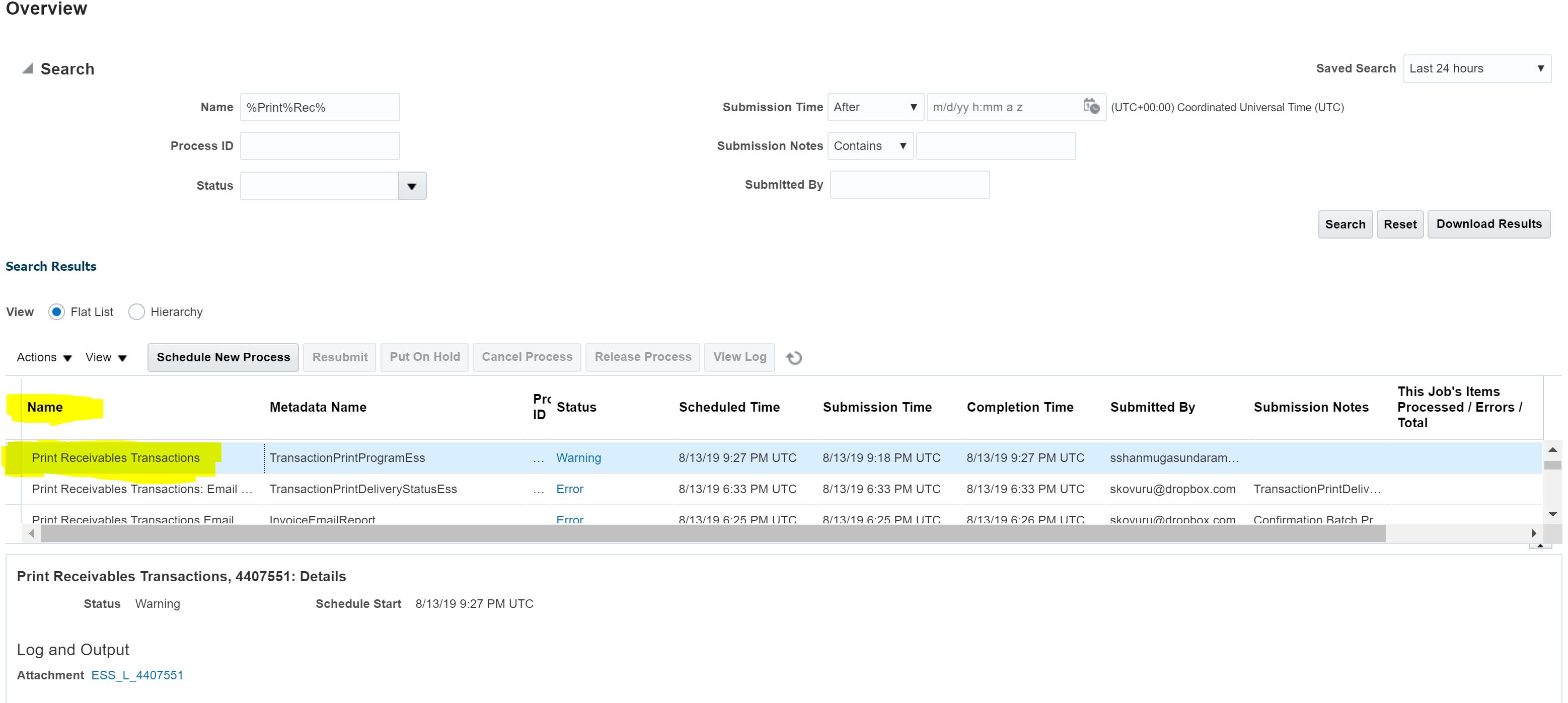Open the Submission Time After dropdown
1568x703 pixels.
[x=875, y=107]
